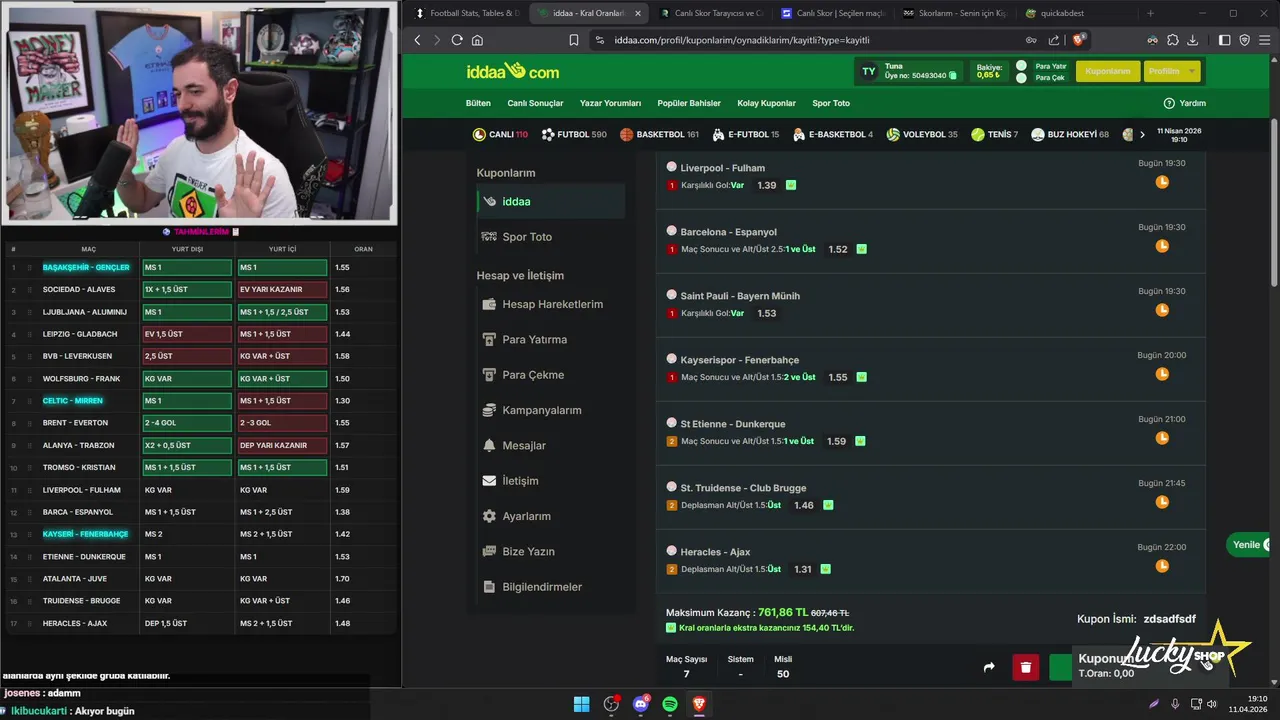
Task: Switch to quickabdest browser tab
Action: 1076,13
